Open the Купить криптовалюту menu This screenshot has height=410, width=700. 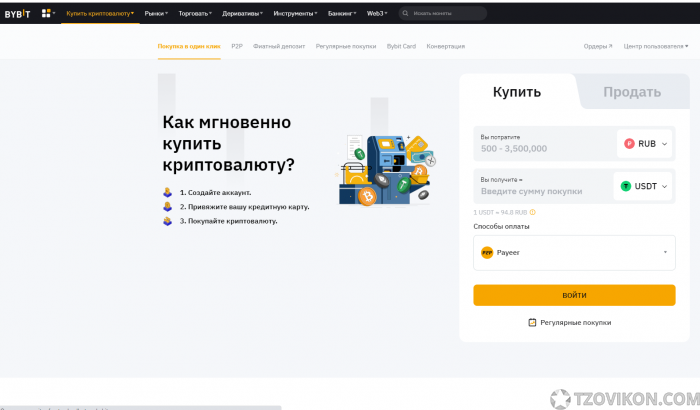click(100, 13)
